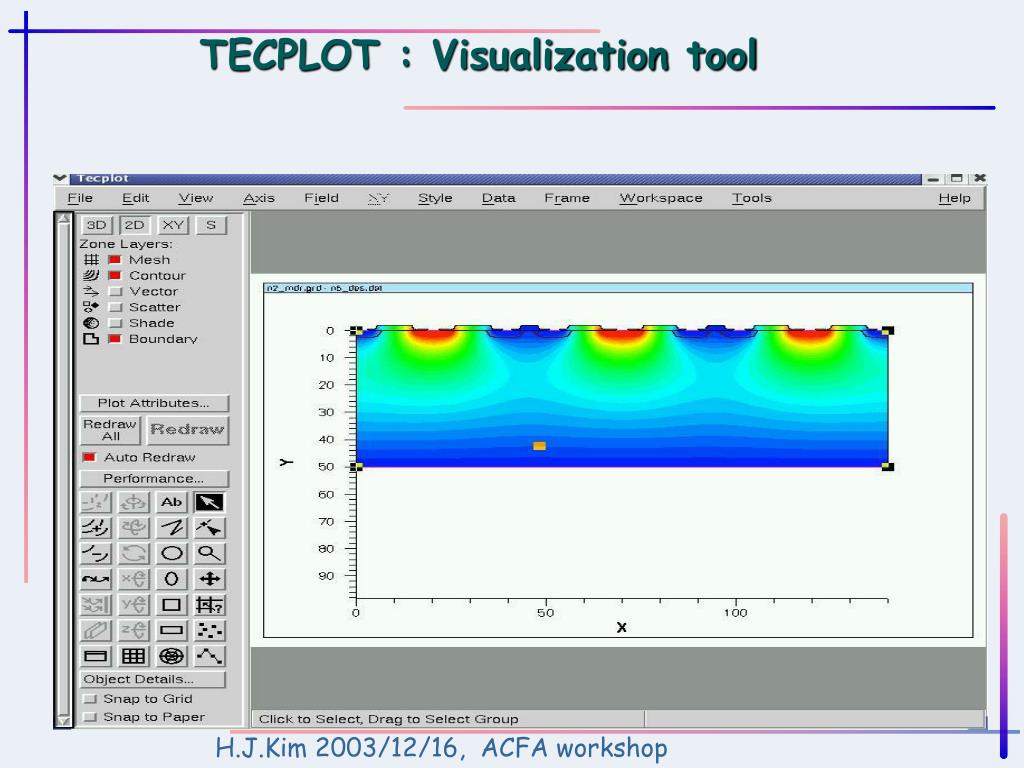Click the wavy double-arrow tool
This screenshot has height=768, width=1024.
point(95,579)
